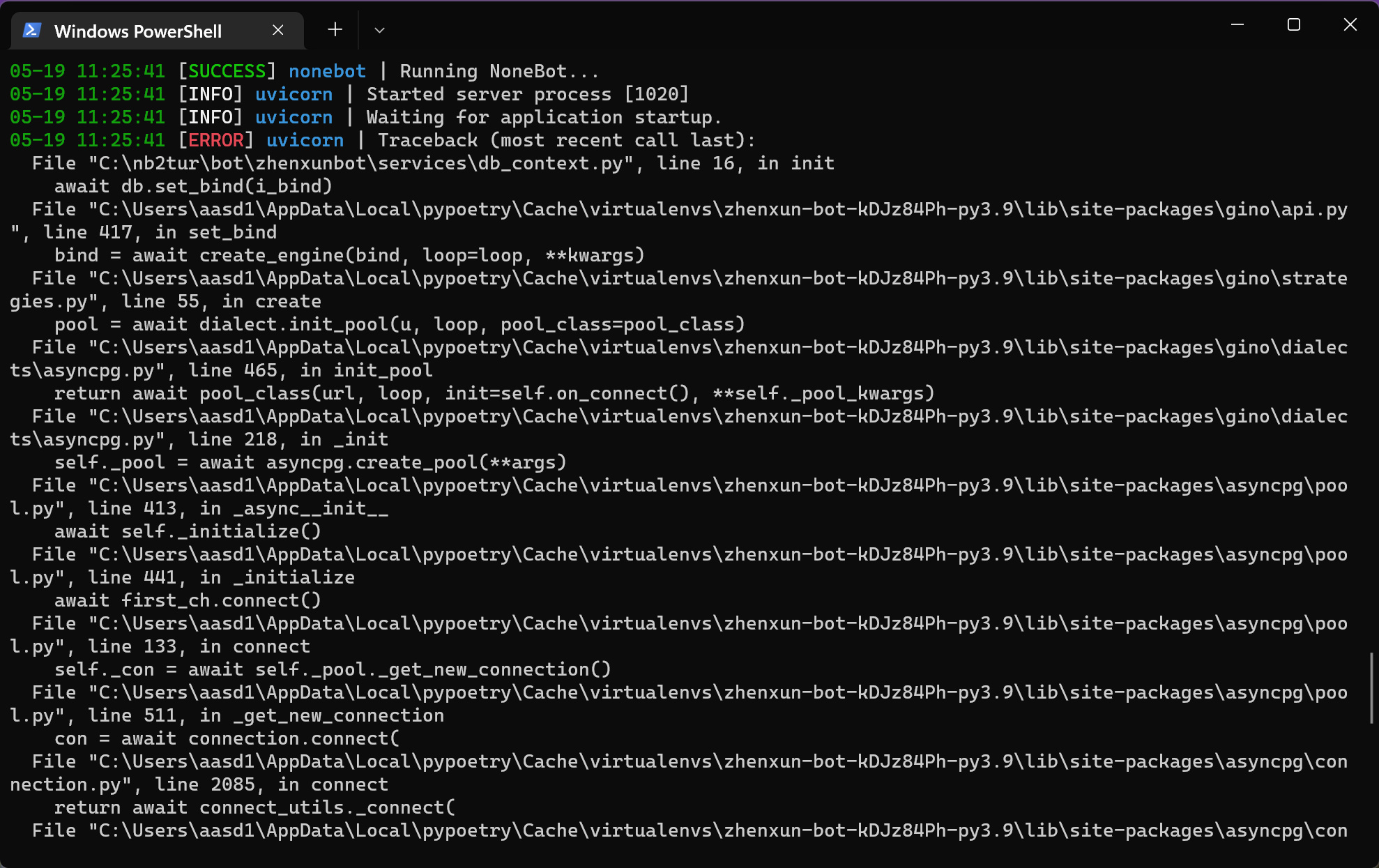Click the PowerShell icon in the tab
This screenshot has height=868, width=1379.
coord(31,30)
